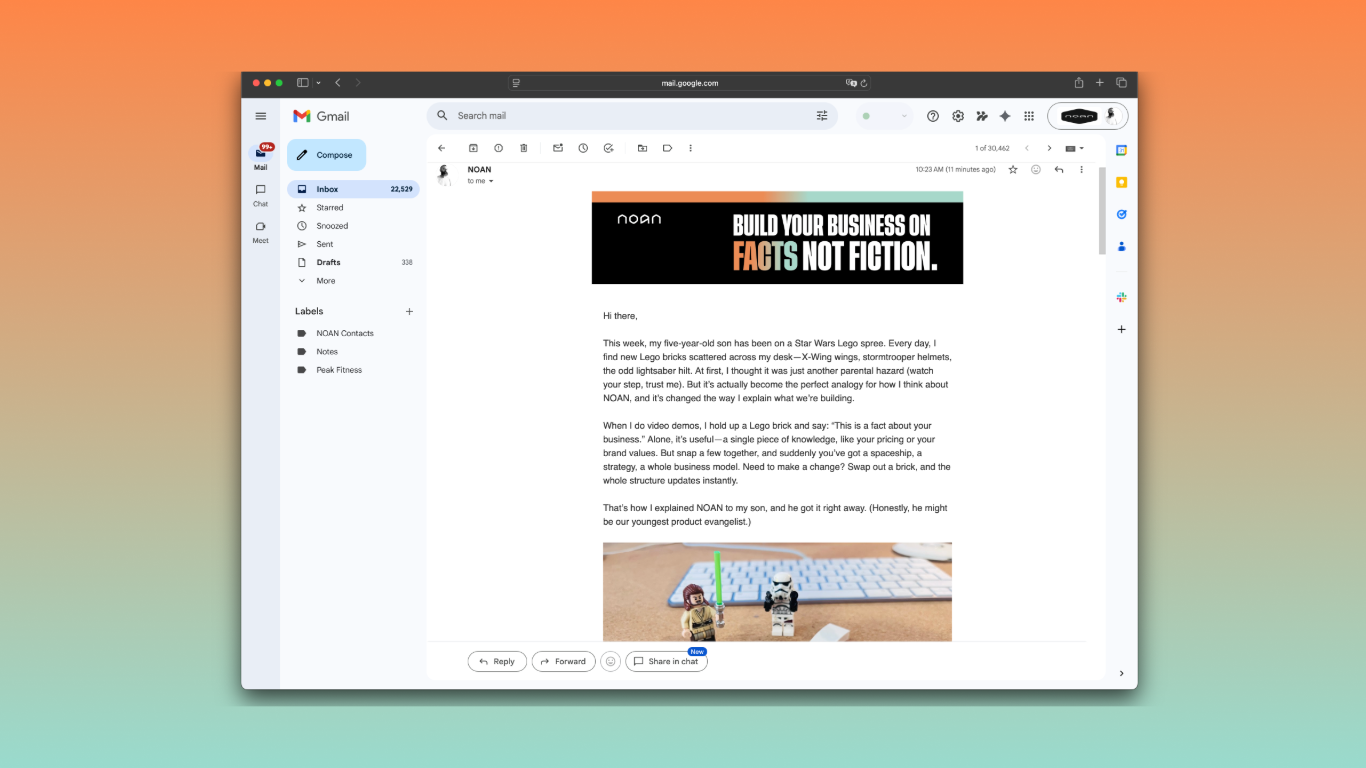Viewport: 1366px width, 768px height.
Task: Open the status indicator dropdown
Action: [x=885, y=116]
